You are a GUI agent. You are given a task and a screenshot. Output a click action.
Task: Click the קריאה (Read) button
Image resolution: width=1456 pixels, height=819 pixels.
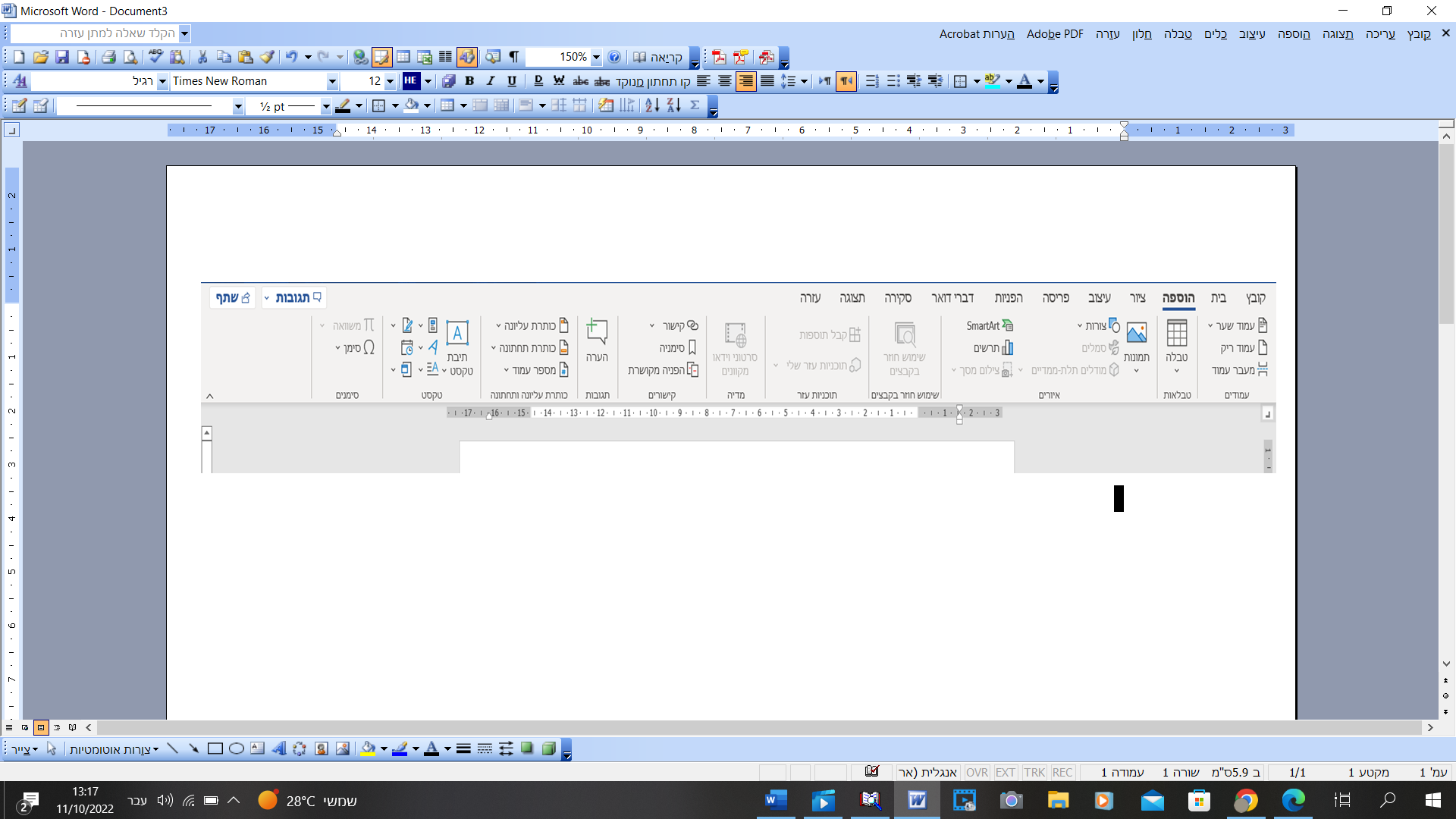click(x=658, y=57)
